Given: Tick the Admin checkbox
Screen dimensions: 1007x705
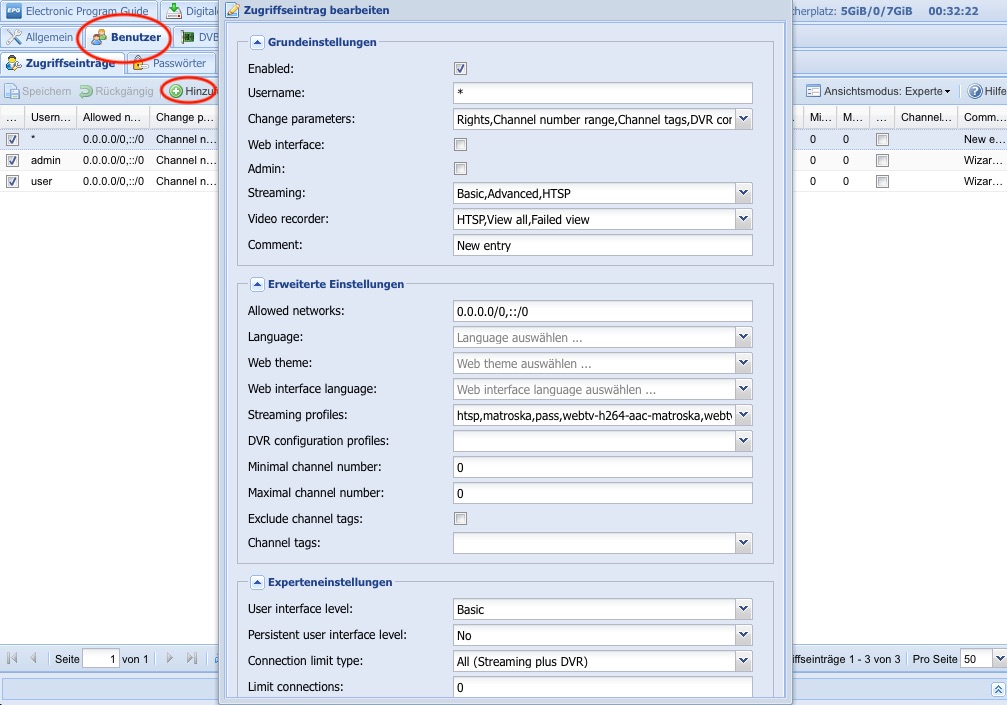Looking at the screenshot, I should point(460,169).
